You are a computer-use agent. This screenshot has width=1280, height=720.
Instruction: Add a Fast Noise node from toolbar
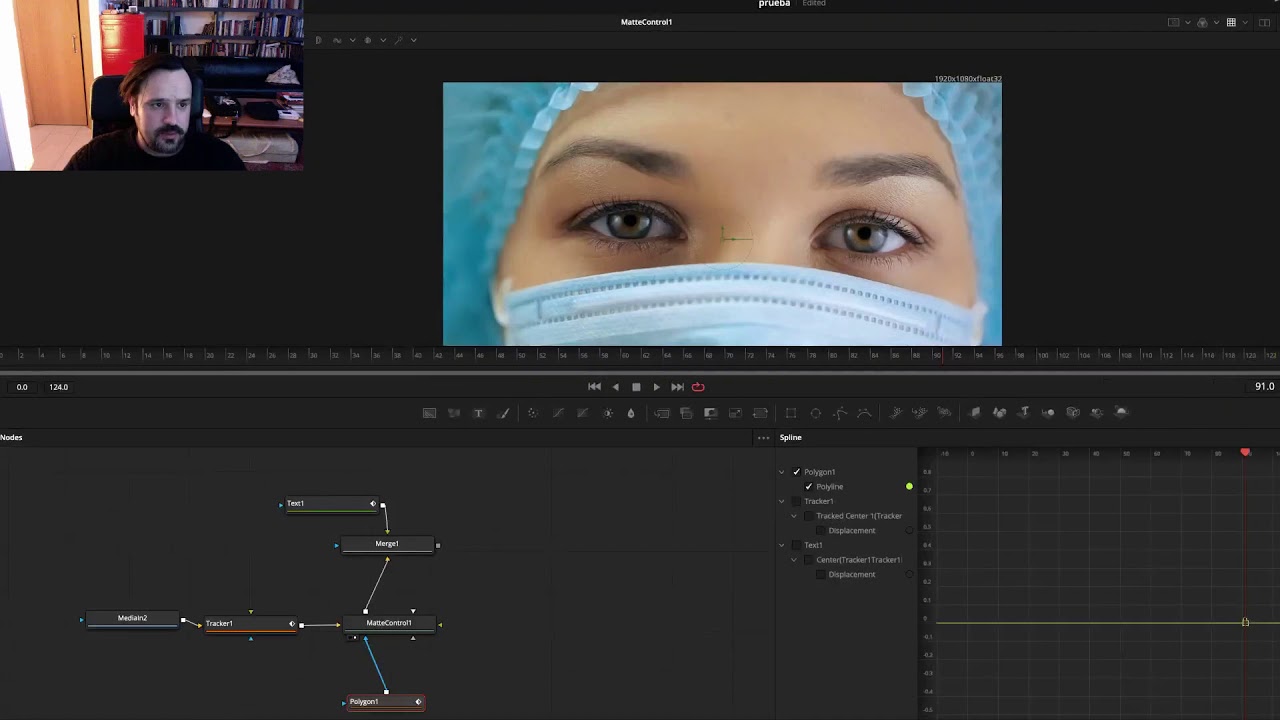pos(453,413)
